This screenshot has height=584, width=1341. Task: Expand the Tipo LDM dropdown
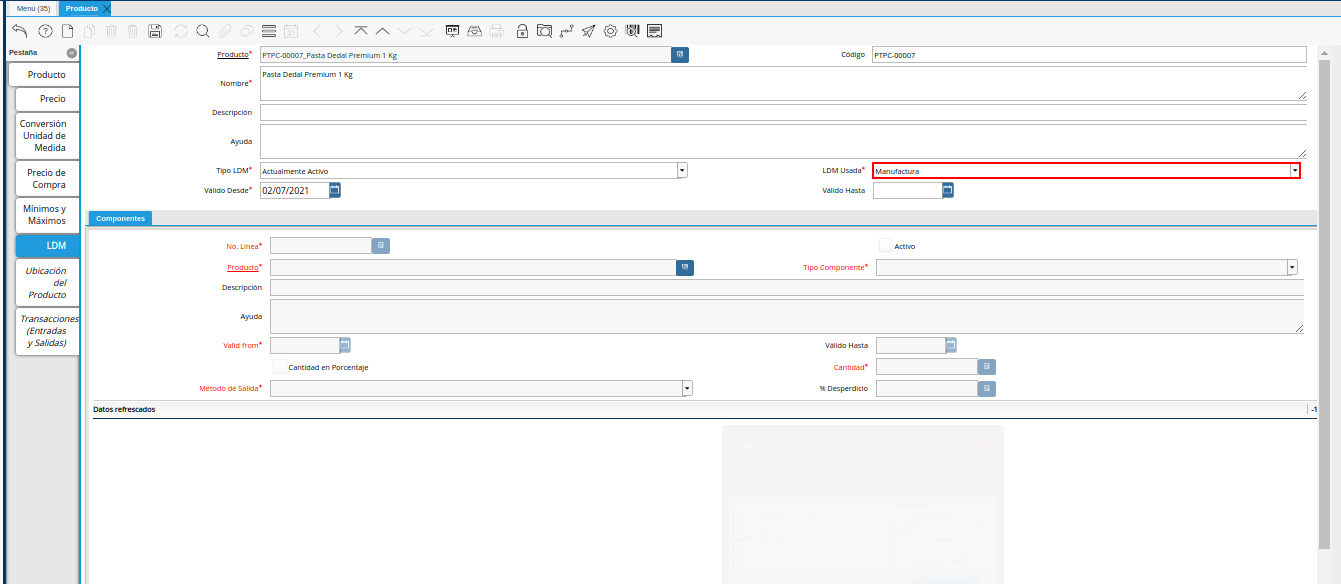tap(682, 171)
